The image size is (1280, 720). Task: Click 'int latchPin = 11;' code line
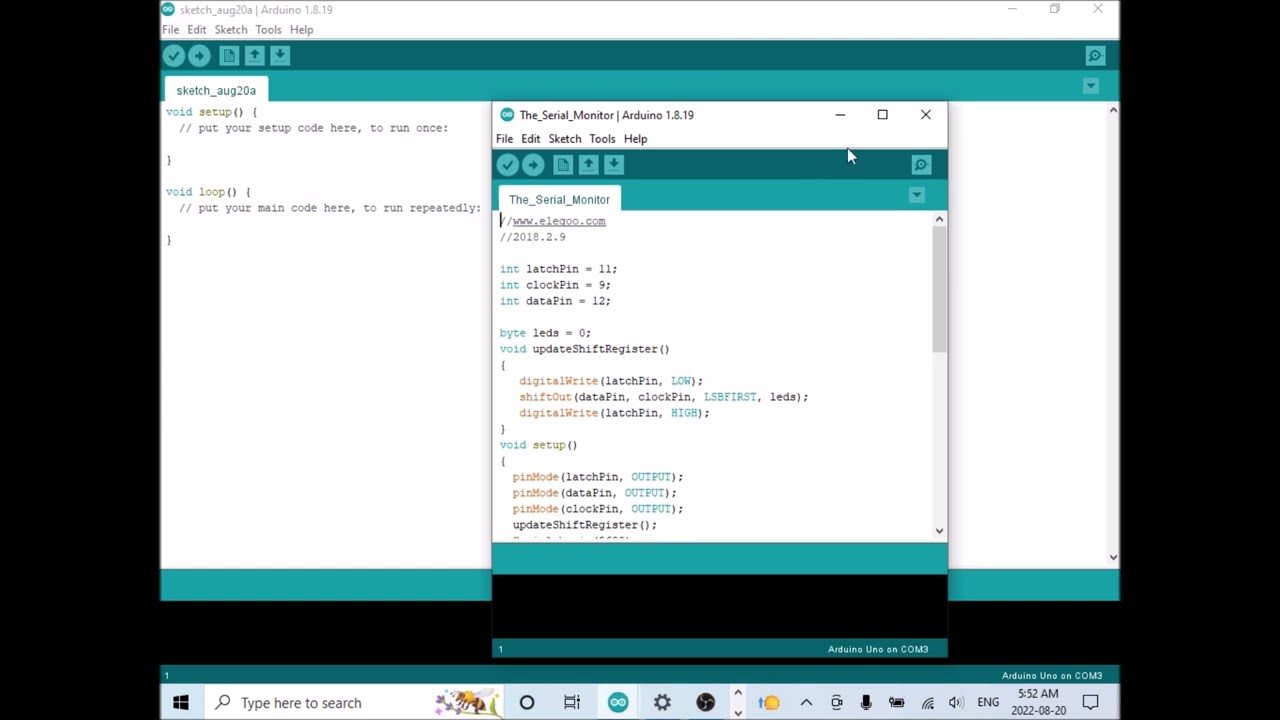coord(558,269)
